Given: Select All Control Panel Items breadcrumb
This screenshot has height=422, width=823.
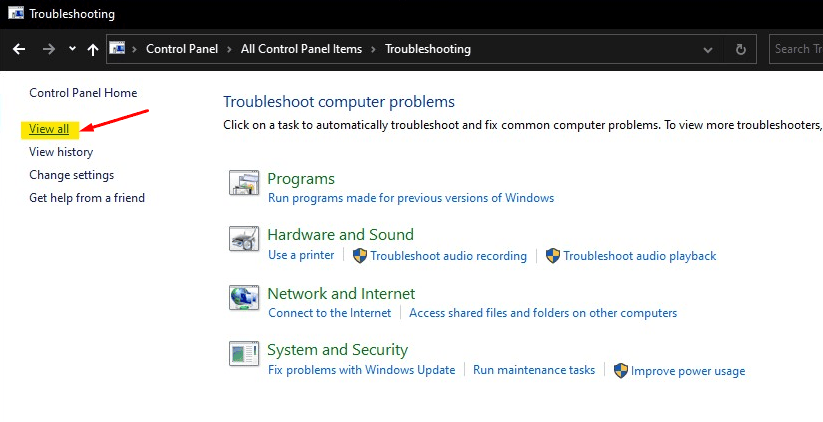Looking at the screenshot, I should (x=301, y=49).
